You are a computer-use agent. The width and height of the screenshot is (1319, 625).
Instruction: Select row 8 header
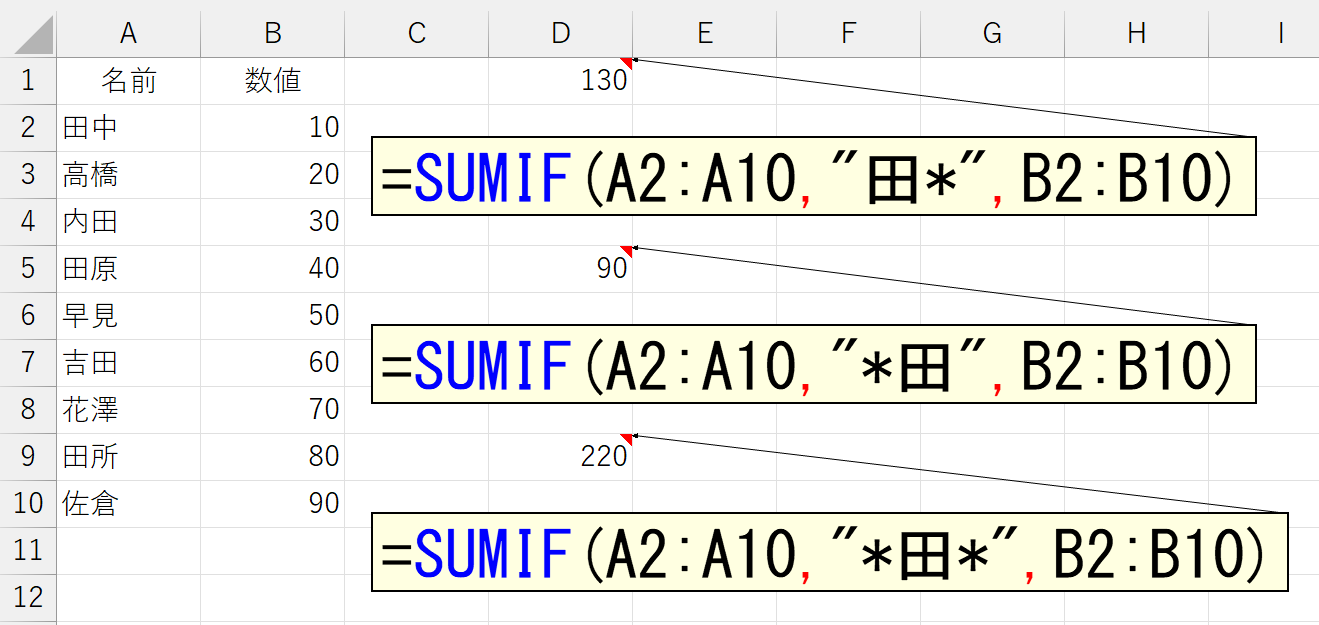tap(28, 410)
